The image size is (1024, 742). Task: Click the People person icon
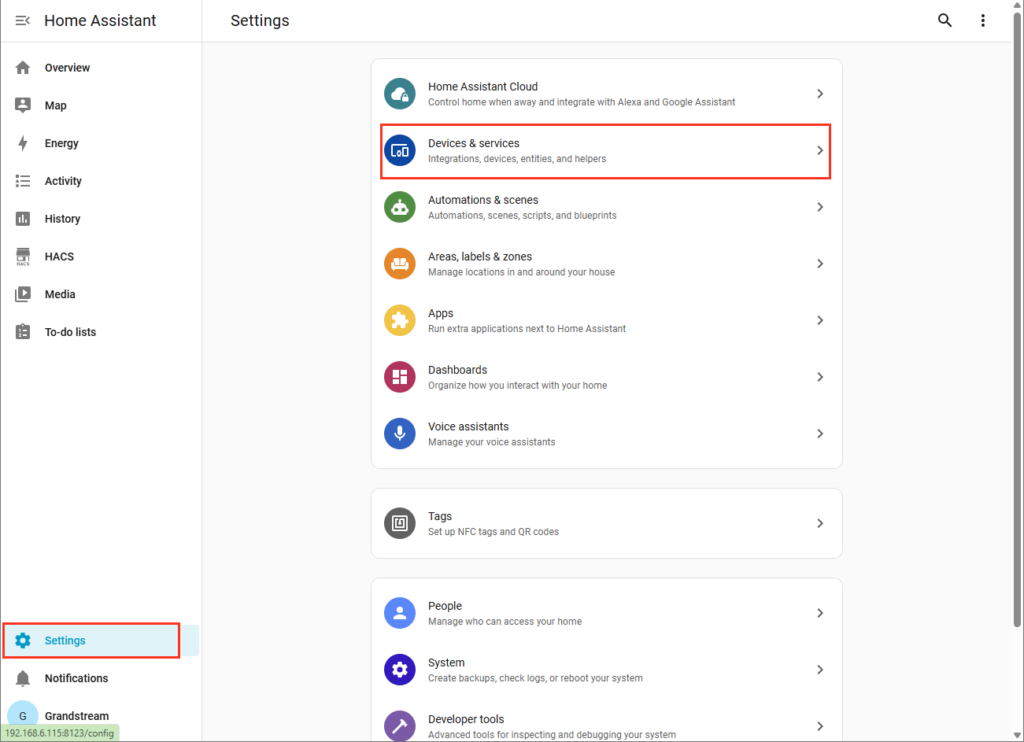[400, 613]
